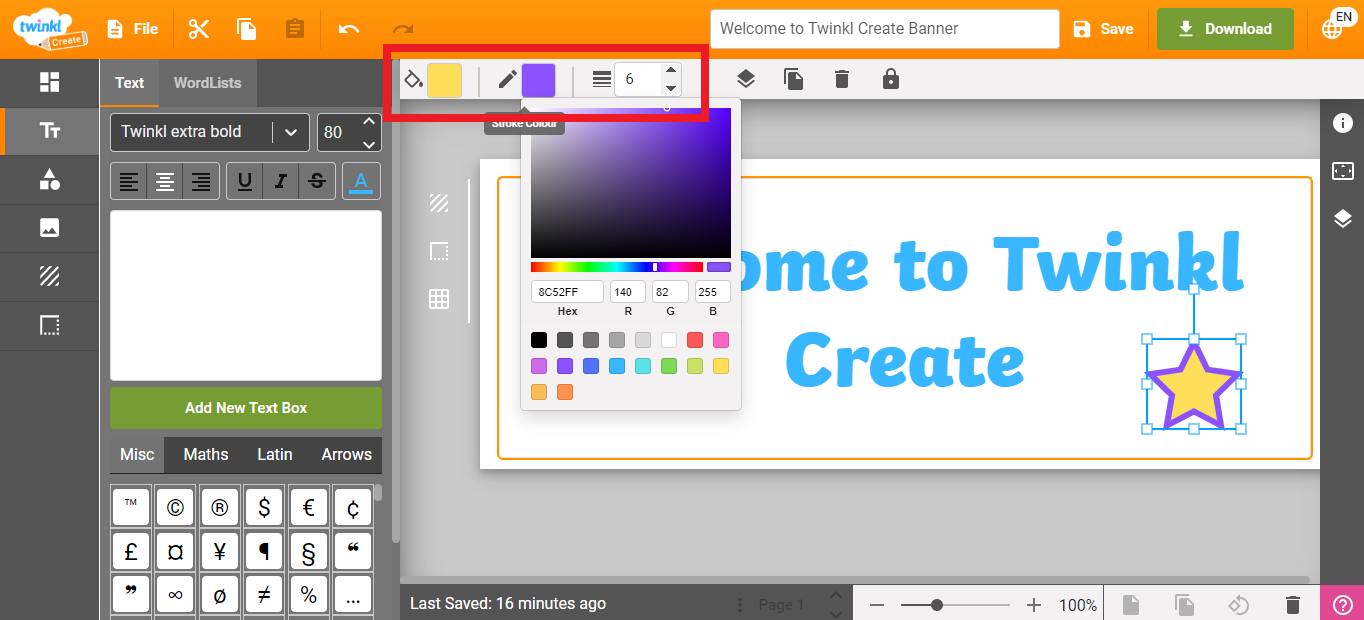Viewport: 1364px width, 620px height.
Task: Click the zoom level slider
Action: 955,605
